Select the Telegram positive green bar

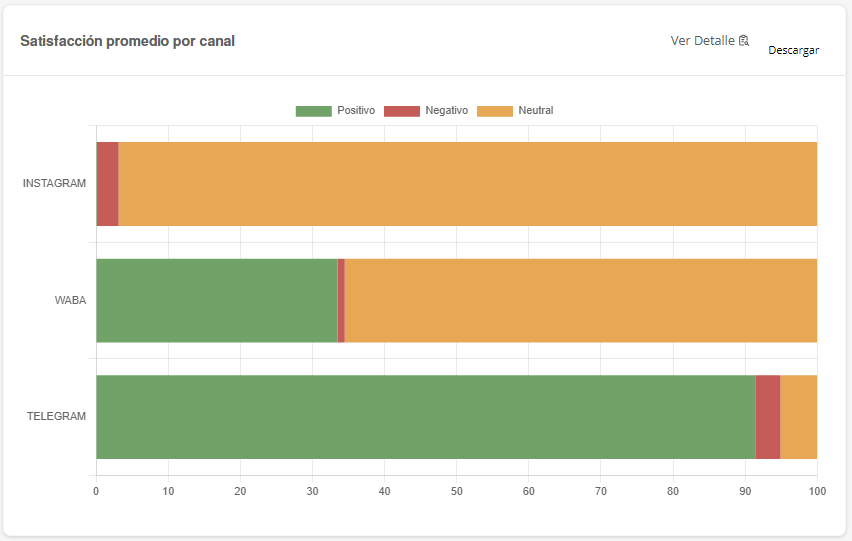[426, 417]
